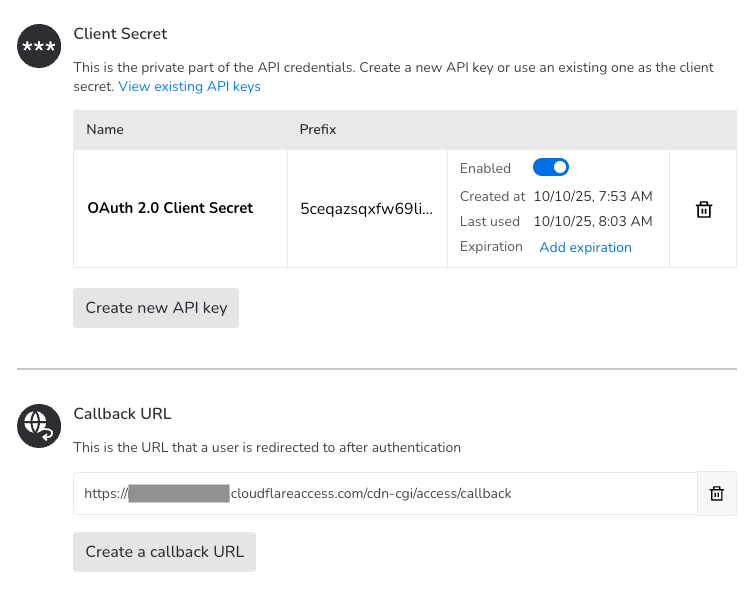Click the Callback URL globe icon
This screenshot has height=594, width=755.
coord(37,426)
